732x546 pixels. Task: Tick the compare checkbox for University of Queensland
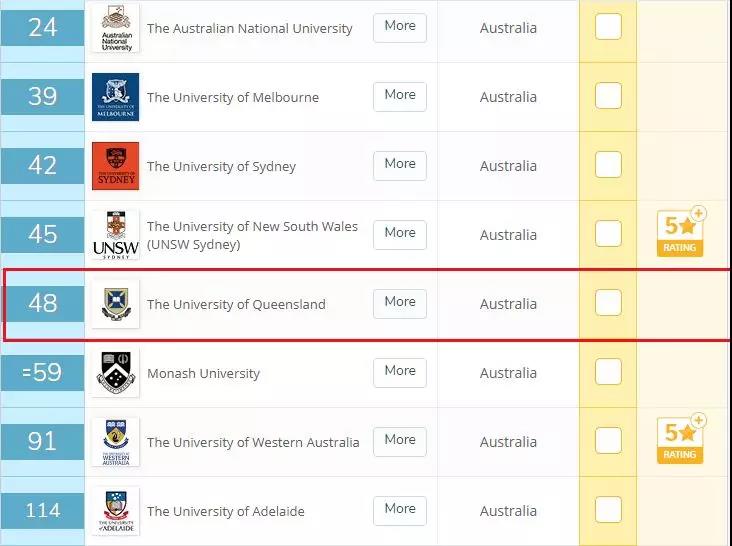tap(608, 302)
